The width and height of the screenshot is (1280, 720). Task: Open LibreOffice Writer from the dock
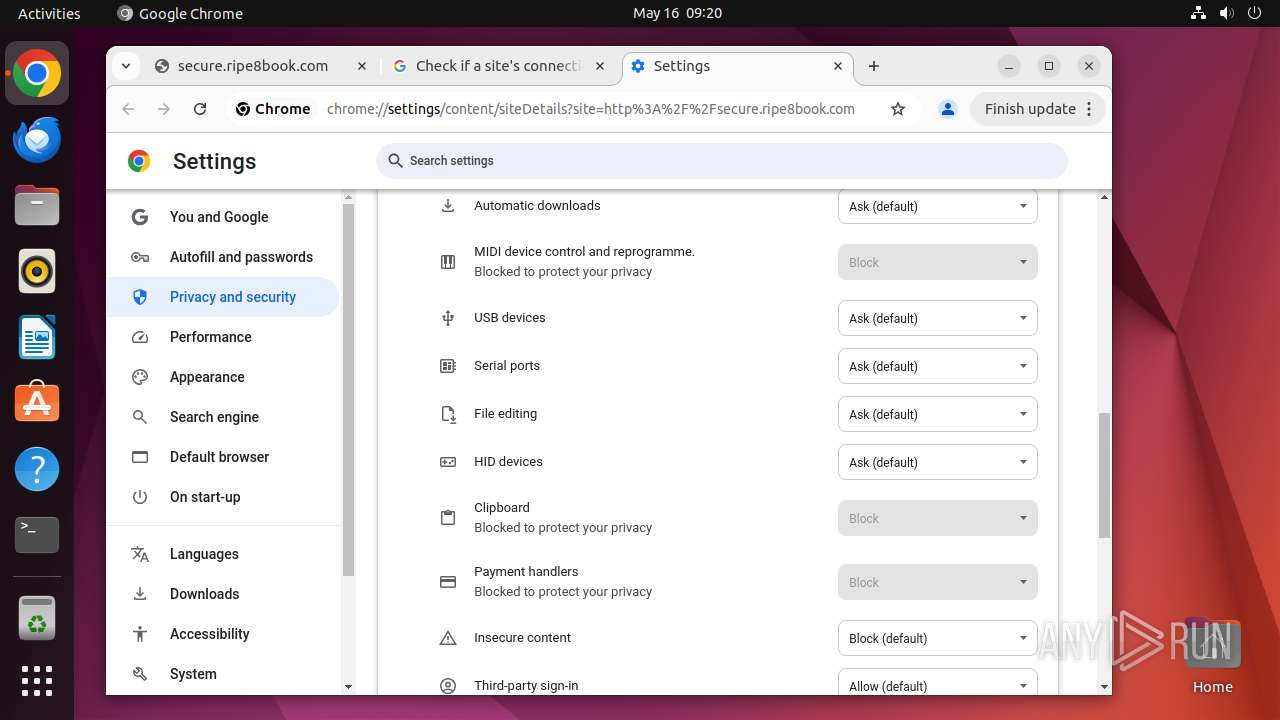pos(37,337)
